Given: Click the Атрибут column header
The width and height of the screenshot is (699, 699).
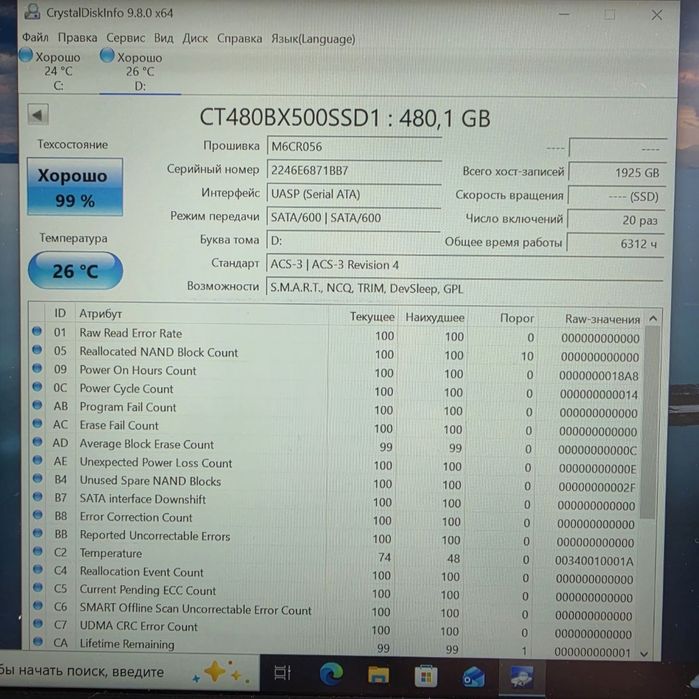Looking at the screenshot, I should 201,314.
